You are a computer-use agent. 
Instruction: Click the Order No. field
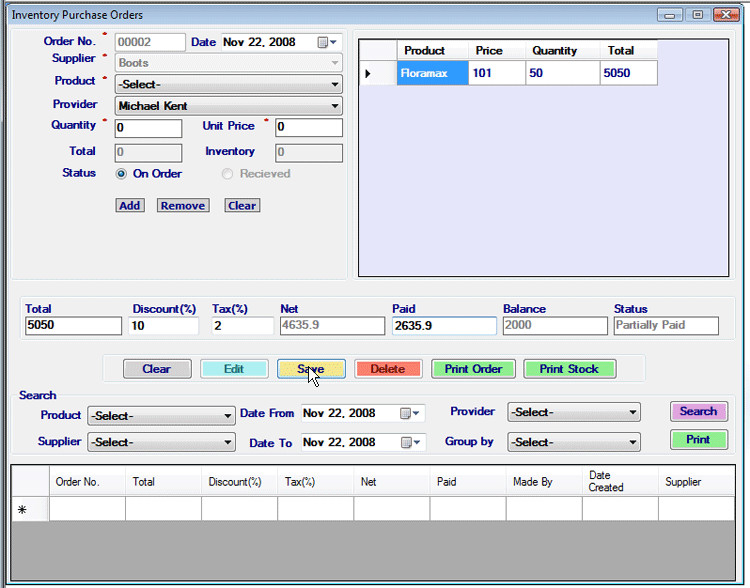[x=150, y=42]
